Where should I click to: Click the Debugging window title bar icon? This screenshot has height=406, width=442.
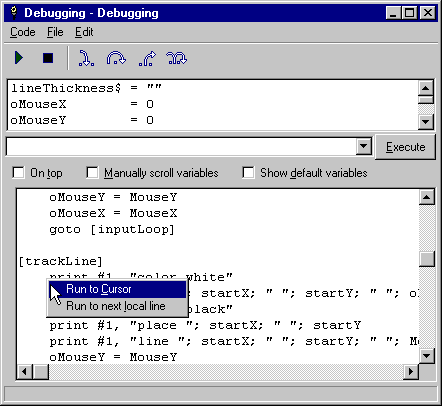(14, 13)
